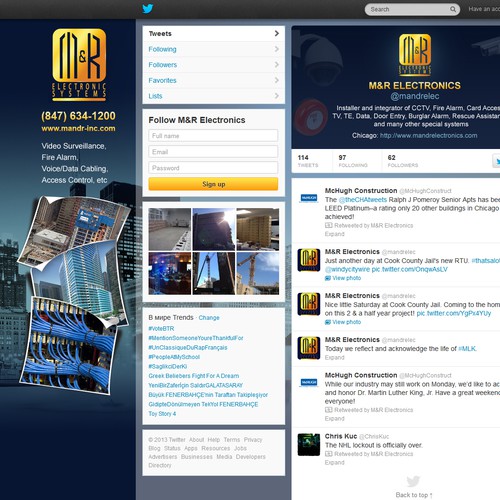The image size is (500, 500).
Task: Click M&R Electronics profile header logo
Action: (x=415, y=55)
